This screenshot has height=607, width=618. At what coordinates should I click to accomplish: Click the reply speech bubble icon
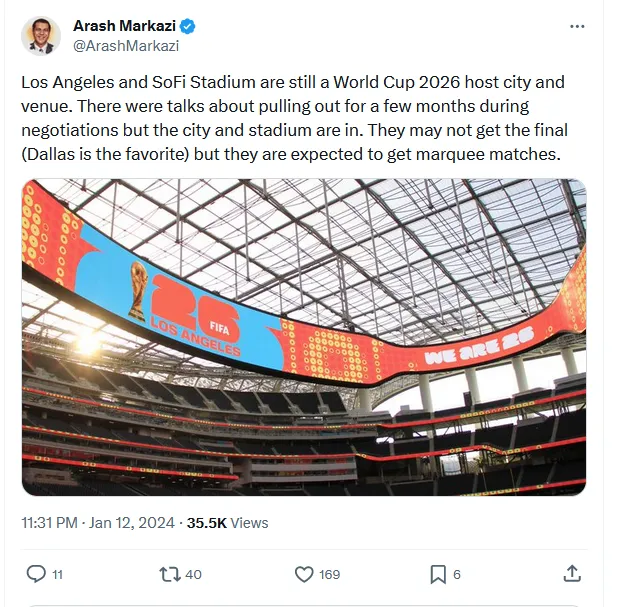35,573
